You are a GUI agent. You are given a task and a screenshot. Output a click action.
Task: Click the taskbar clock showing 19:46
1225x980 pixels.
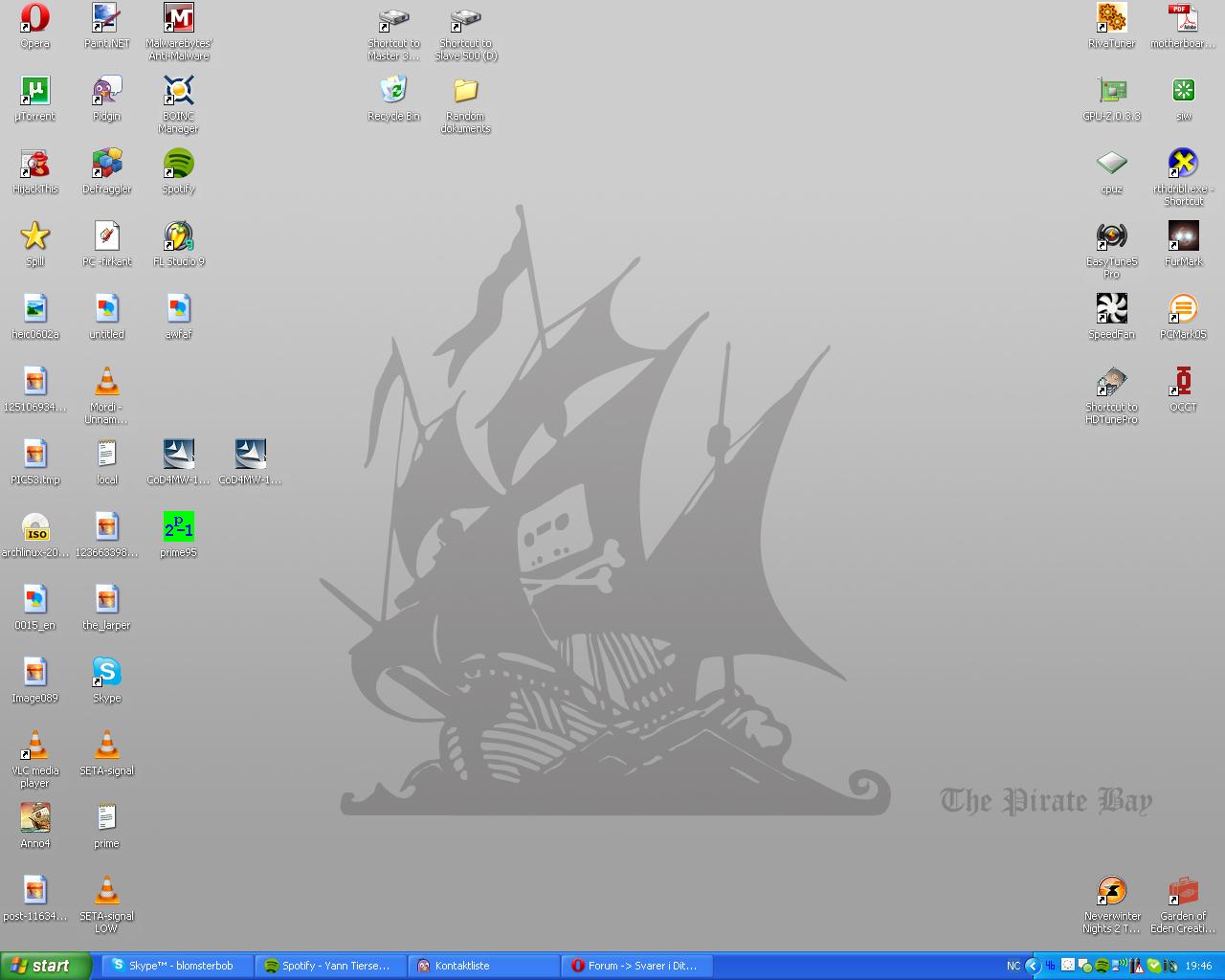tap(1198, 966)
